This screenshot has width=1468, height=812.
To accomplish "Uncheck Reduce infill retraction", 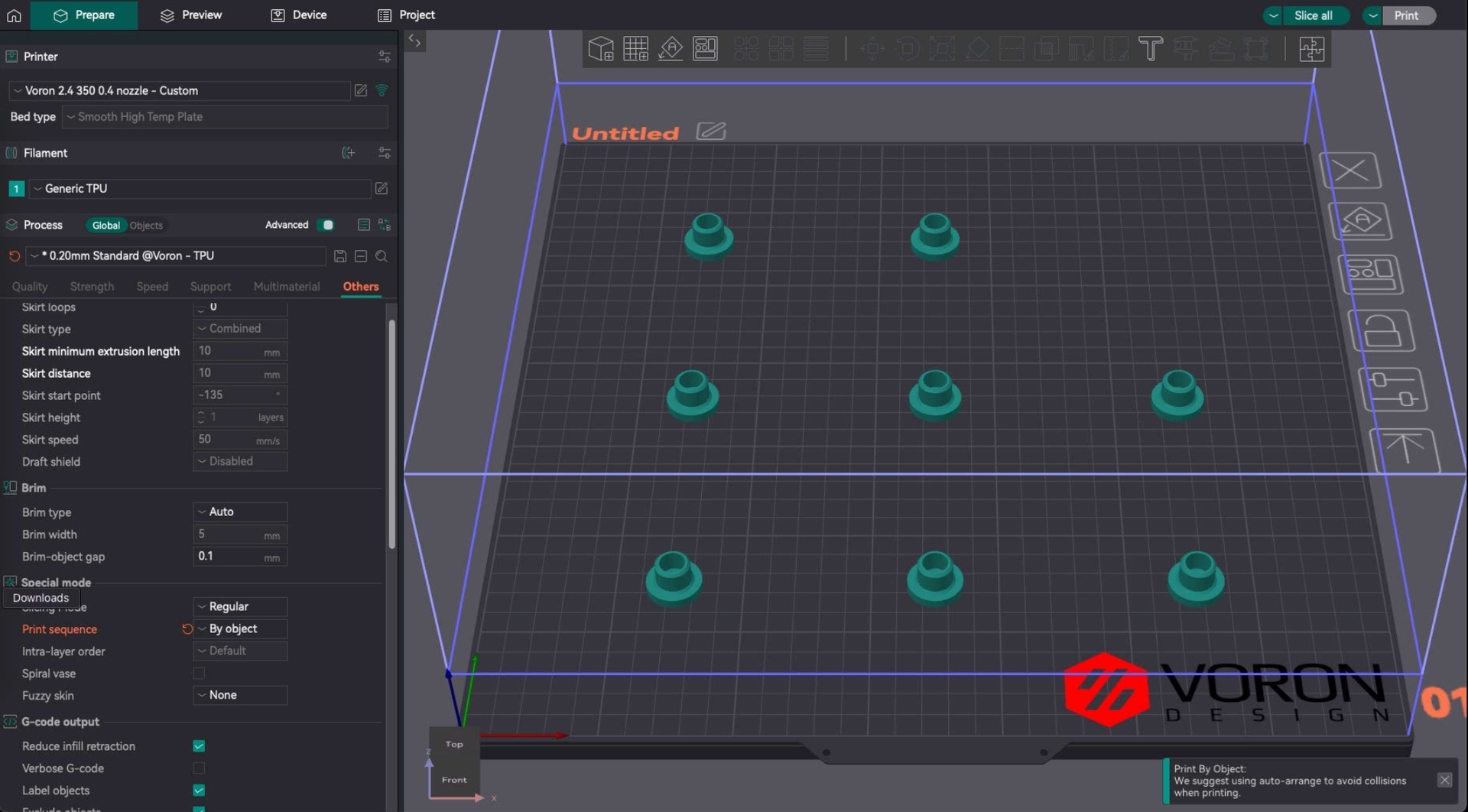I will pos(199,746).
